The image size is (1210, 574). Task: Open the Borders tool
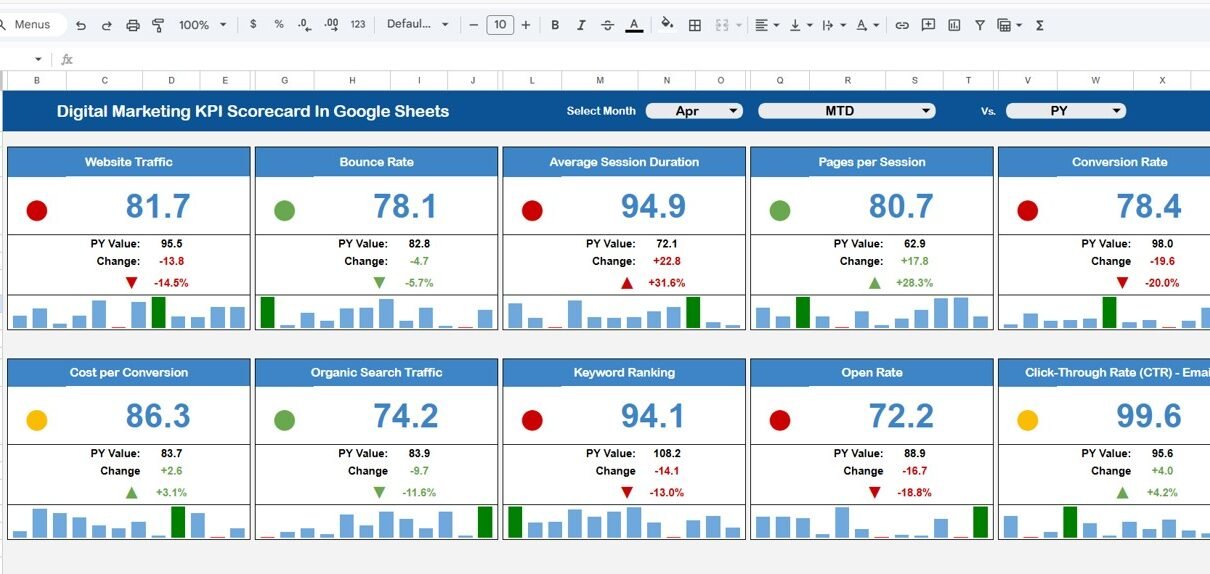pos(695,25)
